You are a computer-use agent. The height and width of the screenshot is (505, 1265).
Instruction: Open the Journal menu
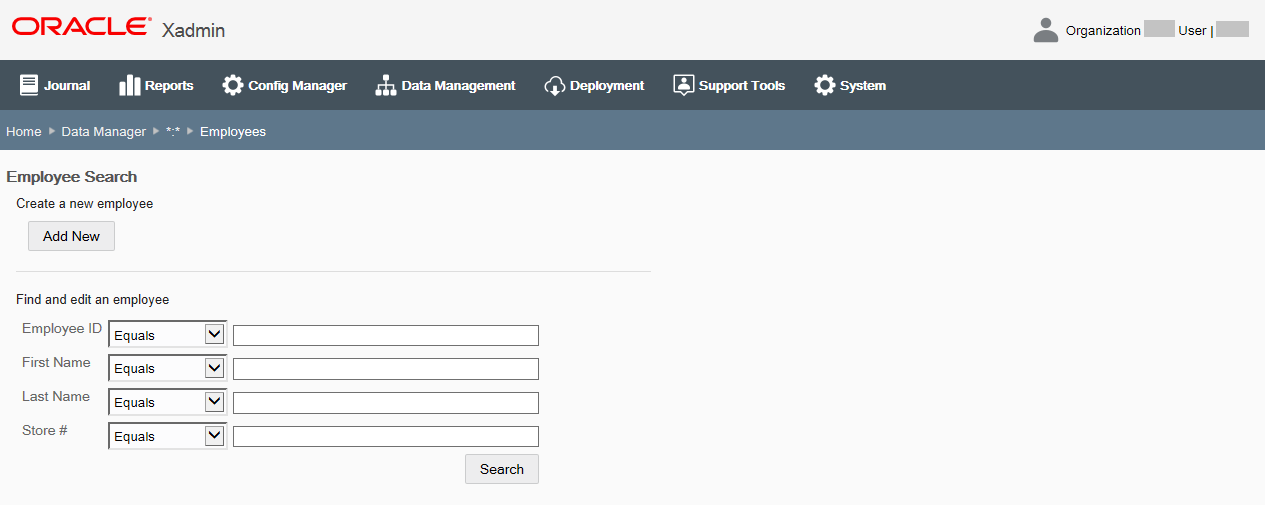coord(55,85)
